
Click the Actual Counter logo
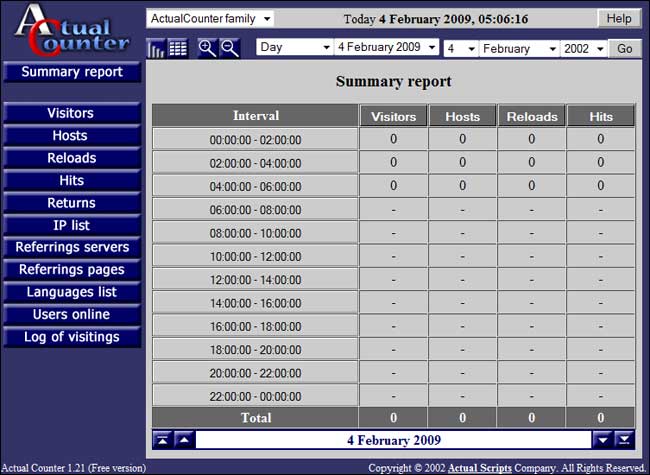pyautogui.click(x=70, y=30)
